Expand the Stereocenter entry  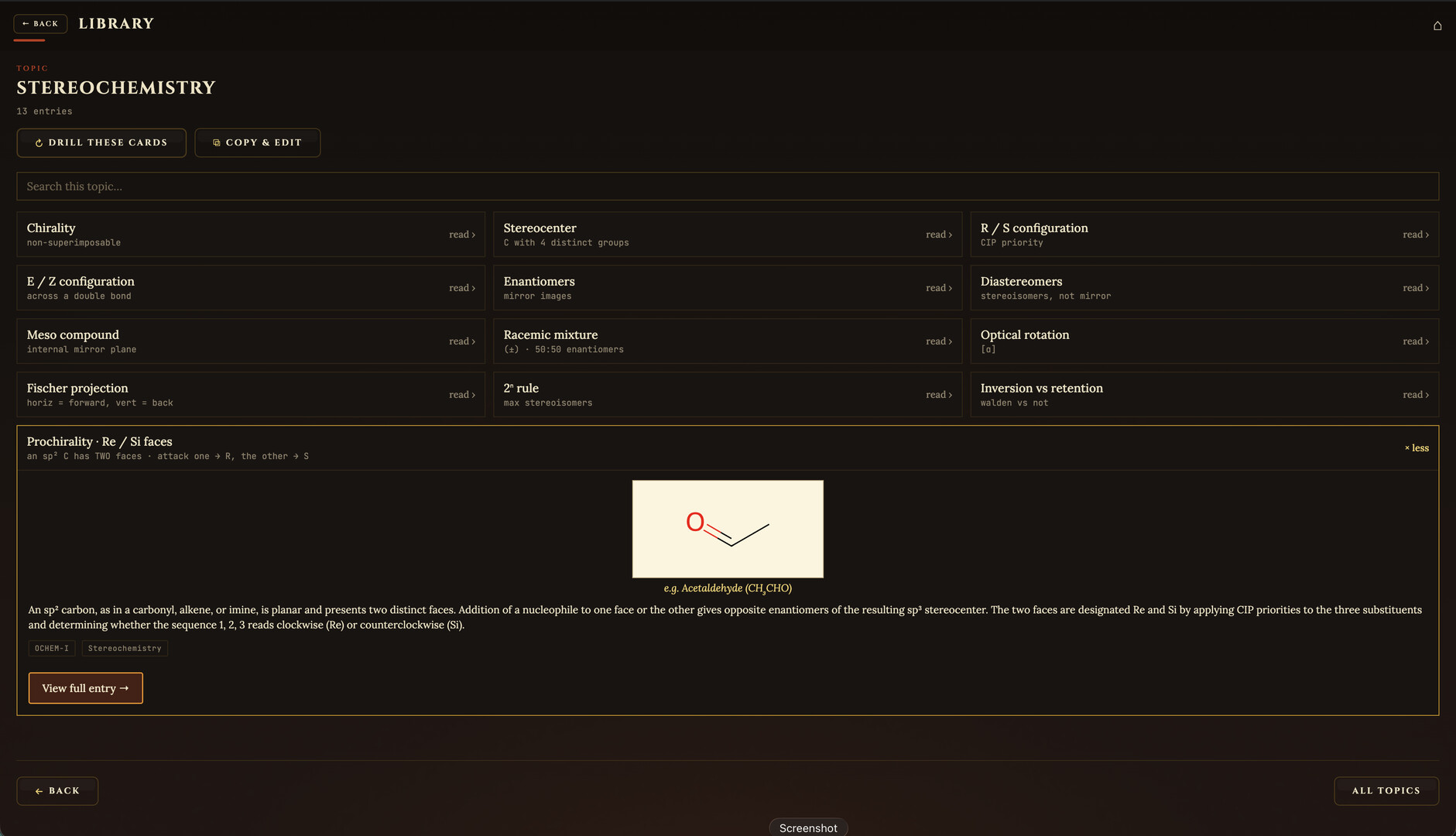[728, 235]
